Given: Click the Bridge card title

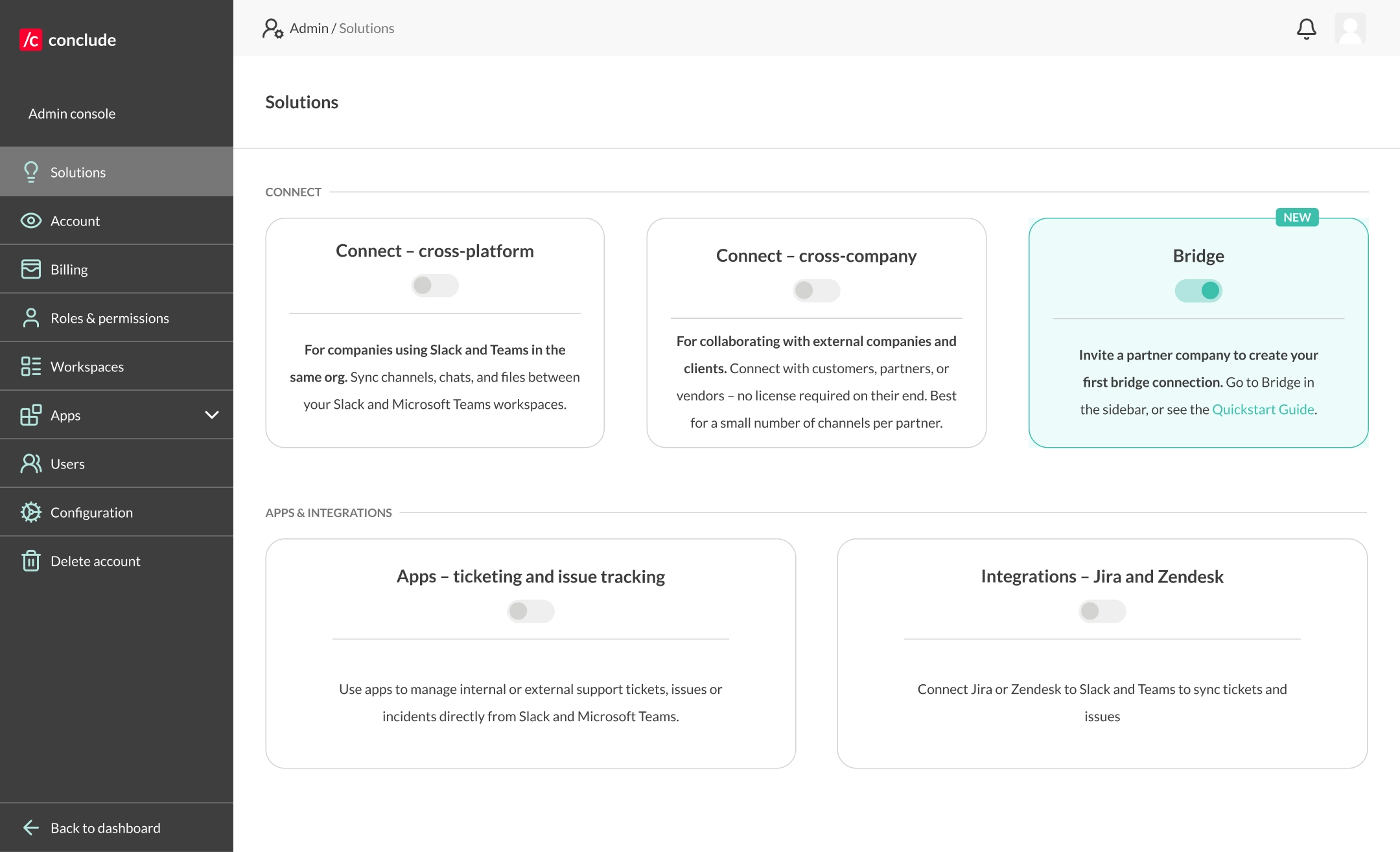Looking at the screenshot, I should (x=1198, y=256).
